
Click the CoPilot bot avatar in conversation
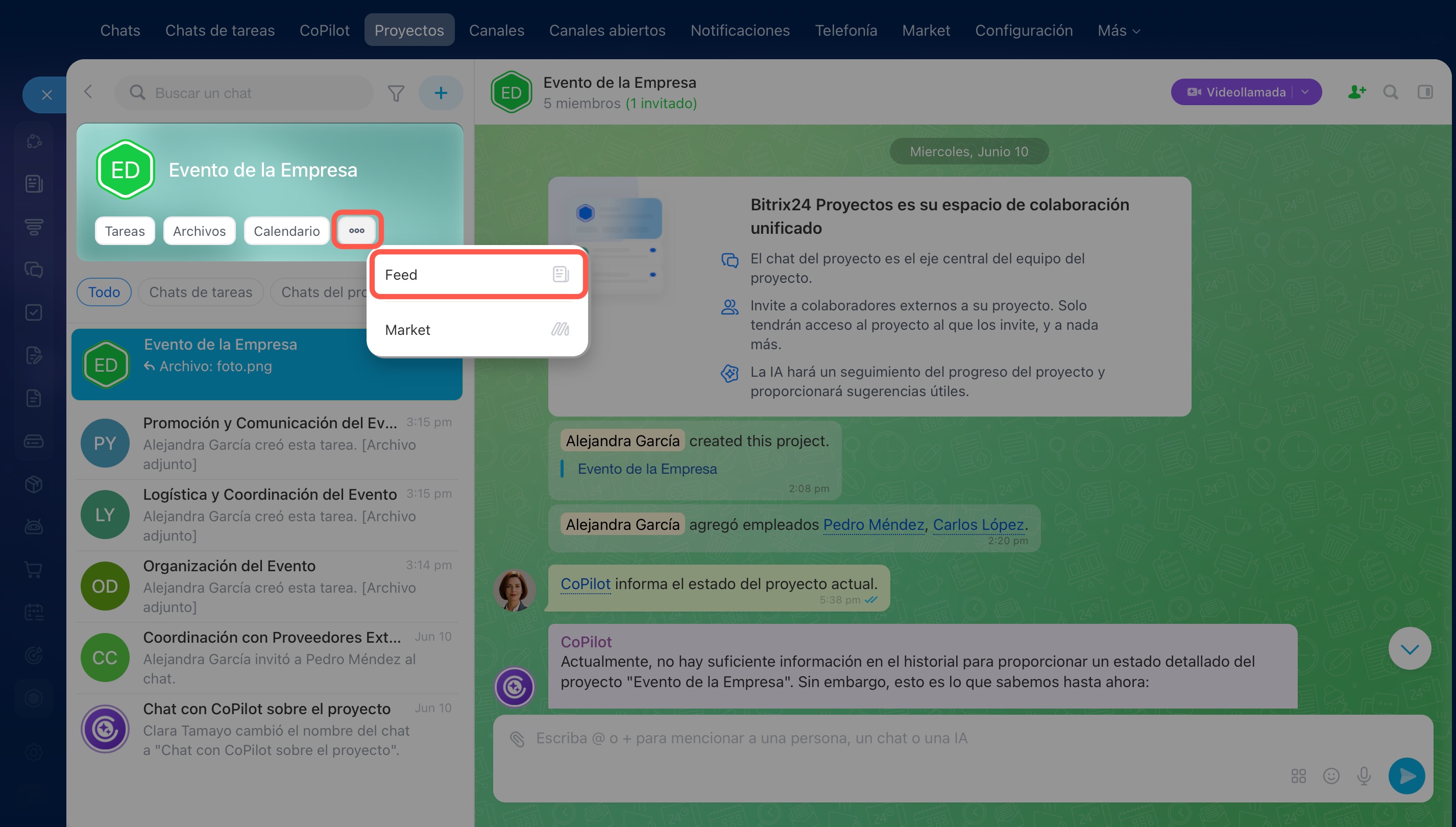tap(515, 687)
